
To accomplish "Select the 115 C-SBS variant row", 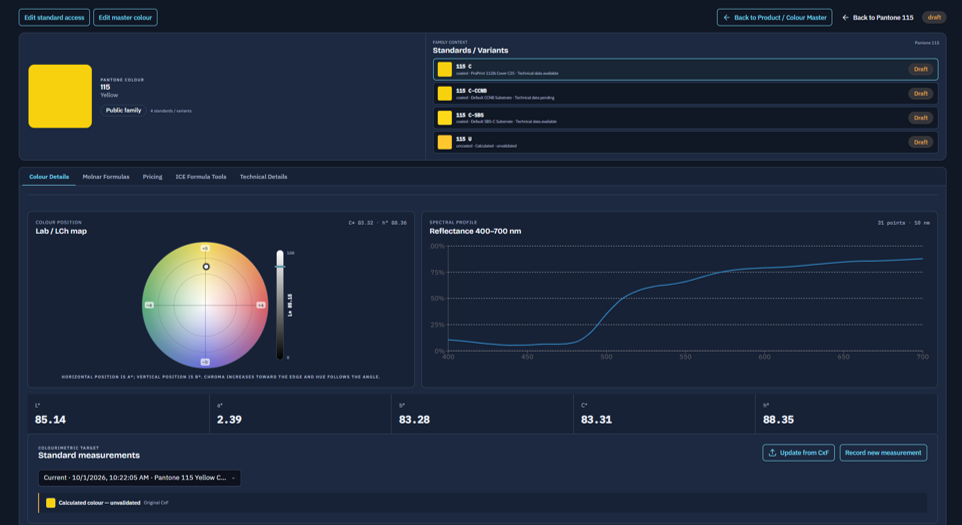I will [x=685, y=118].
